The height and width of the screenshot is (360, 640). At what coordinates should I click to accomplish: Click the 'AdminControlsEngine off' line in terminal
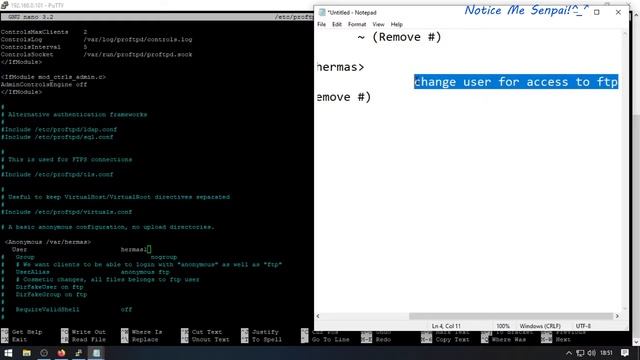point(44,84)
